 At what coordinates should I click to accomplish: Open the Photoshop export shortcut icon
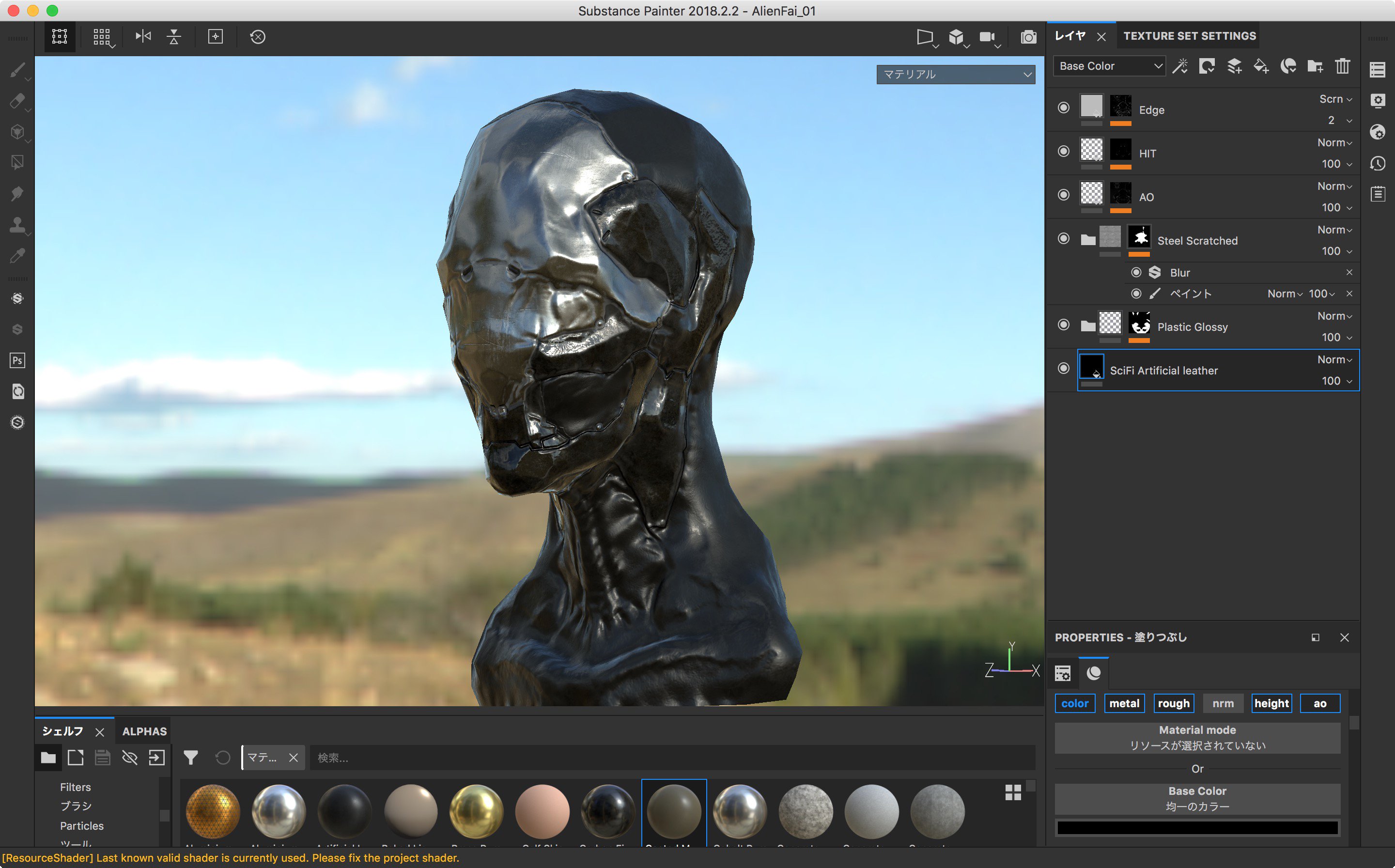tap(17, 360)
